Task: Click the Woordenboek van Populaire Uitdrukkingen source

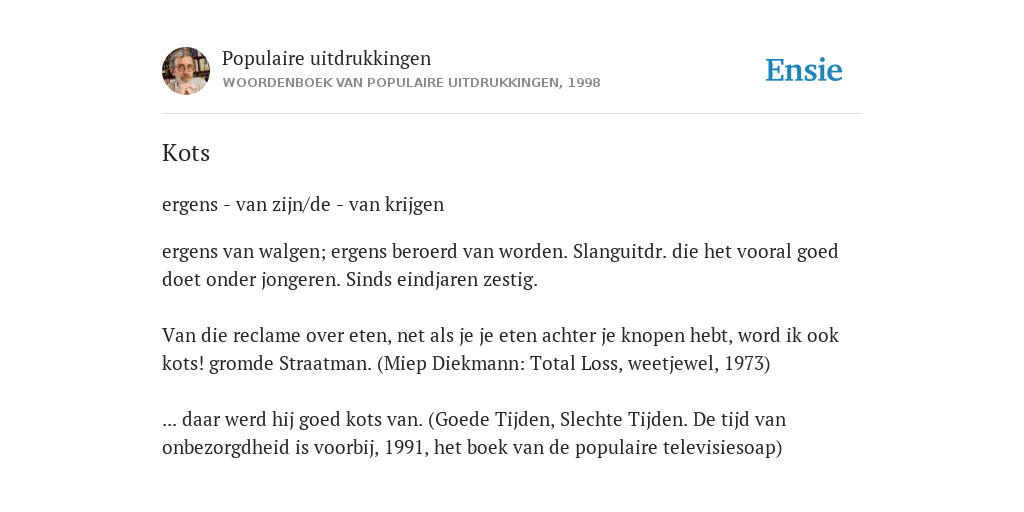Action: 411,83
